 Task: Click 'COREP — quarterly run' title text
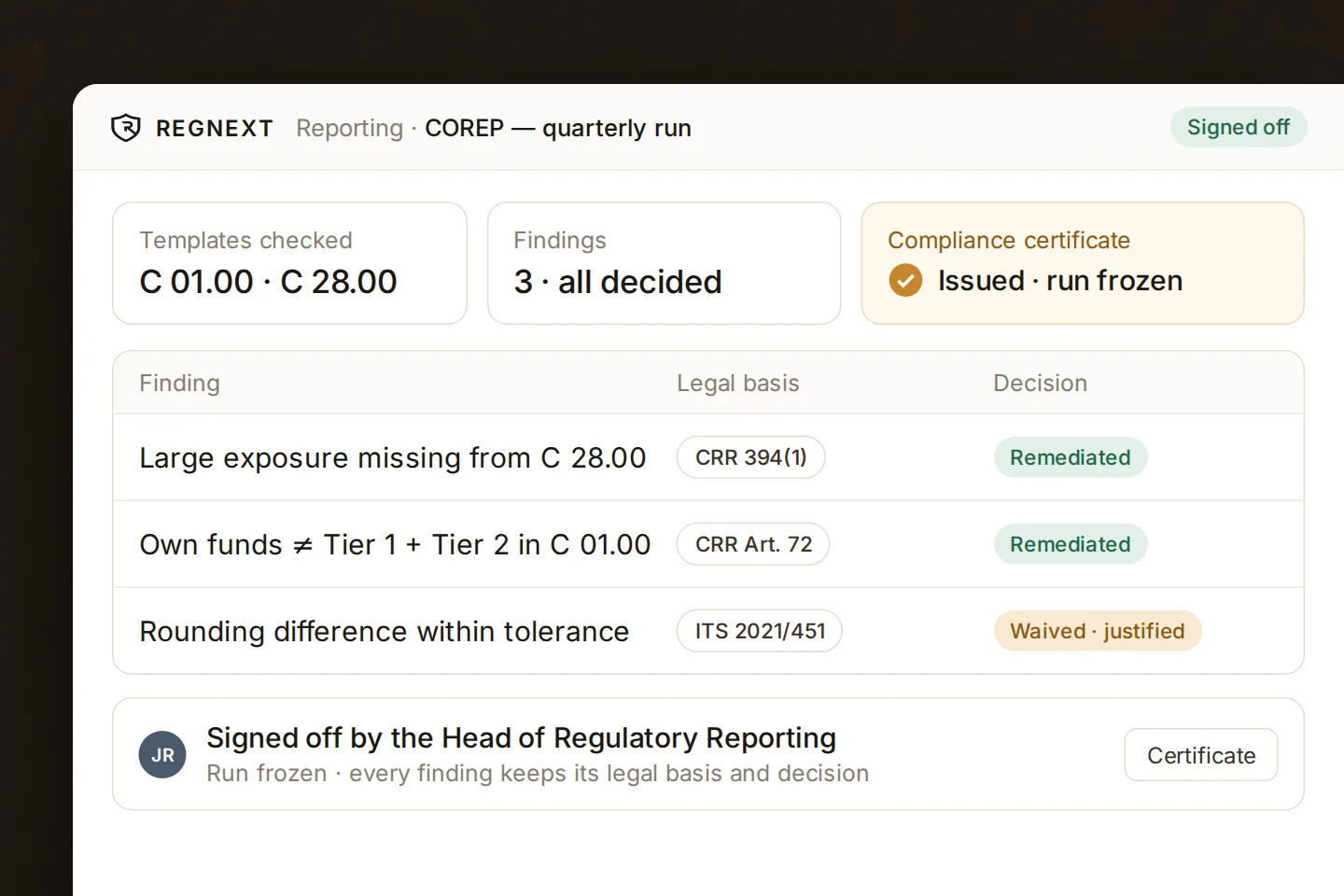(x=558, y=128)
